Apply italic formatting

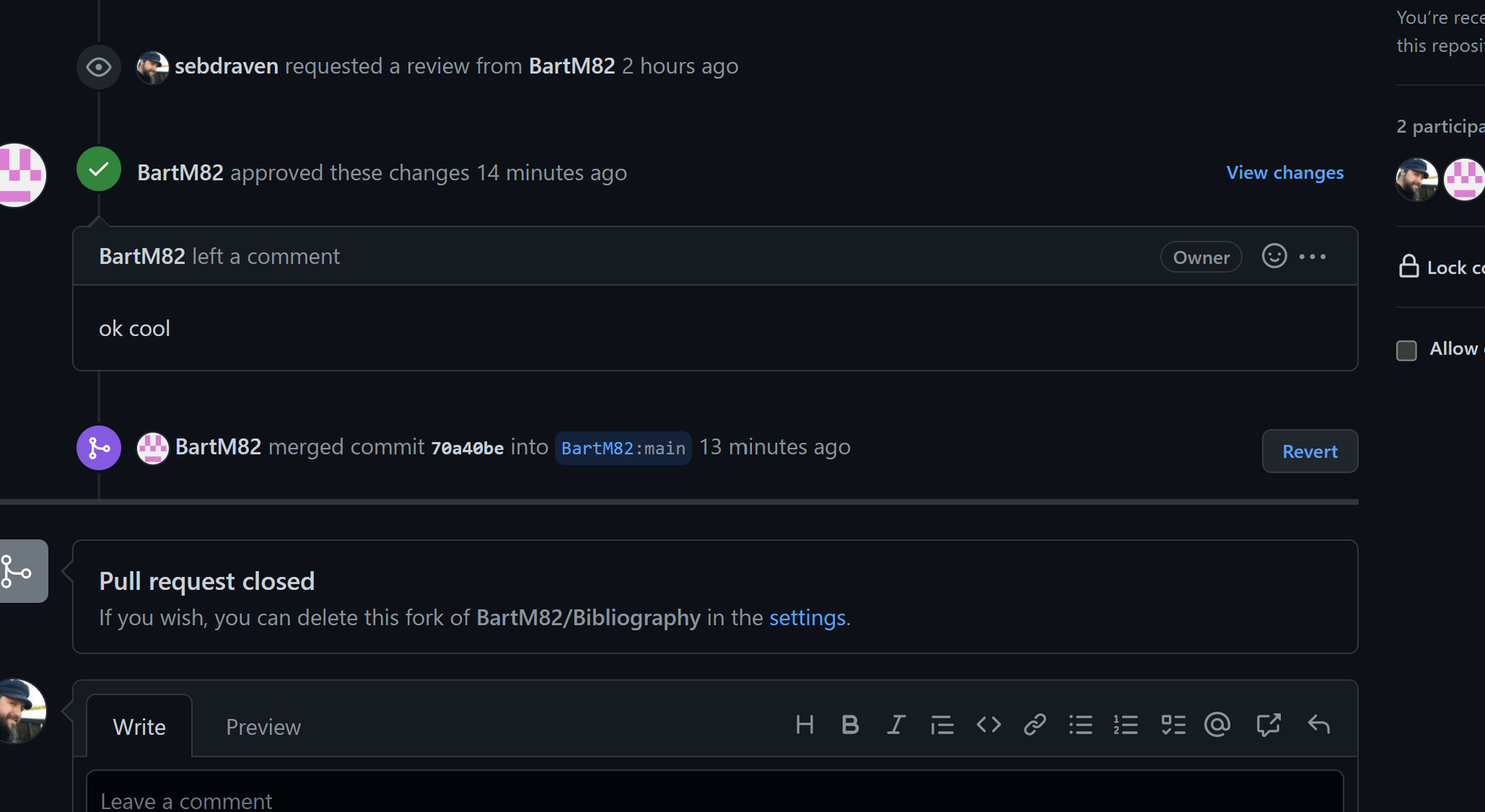(896, 725)
